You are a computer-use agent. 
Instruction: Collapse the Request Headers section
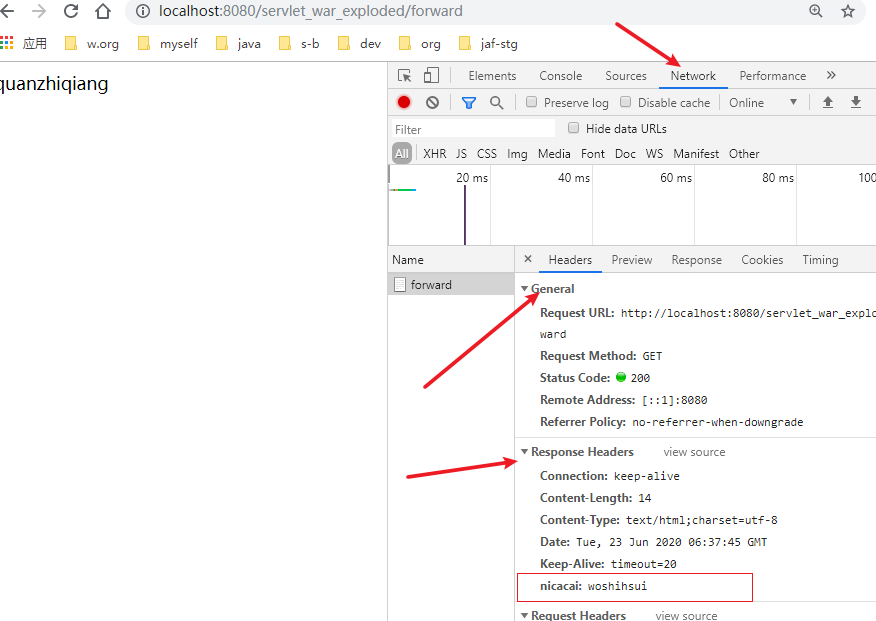pyautogui.click(x=525, y=615)
